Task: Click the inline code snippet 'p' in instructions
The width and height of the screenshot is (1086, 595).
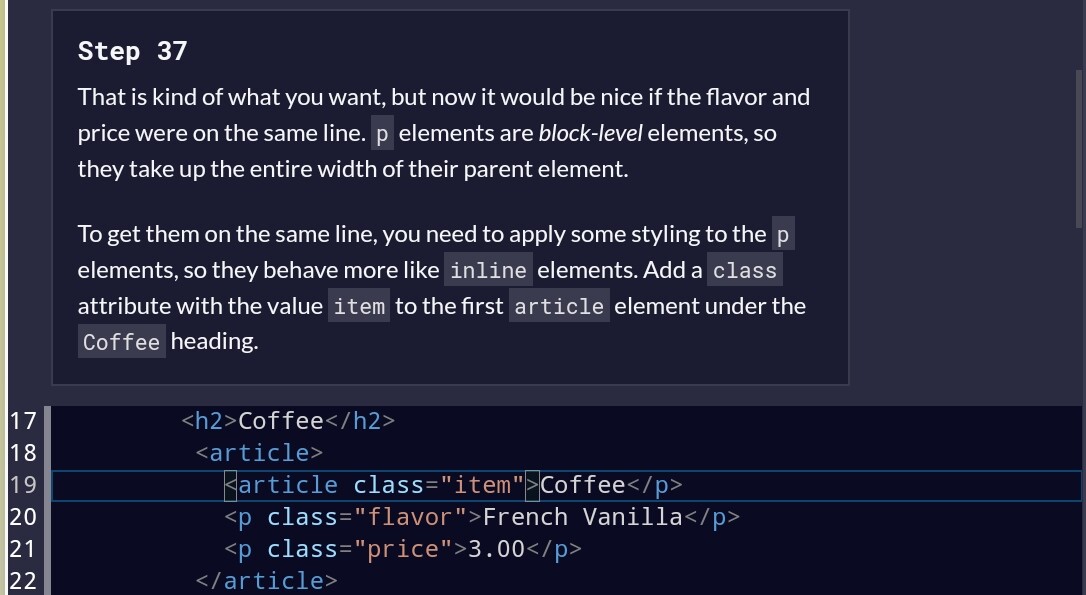Action: click(x=381, y=132)
